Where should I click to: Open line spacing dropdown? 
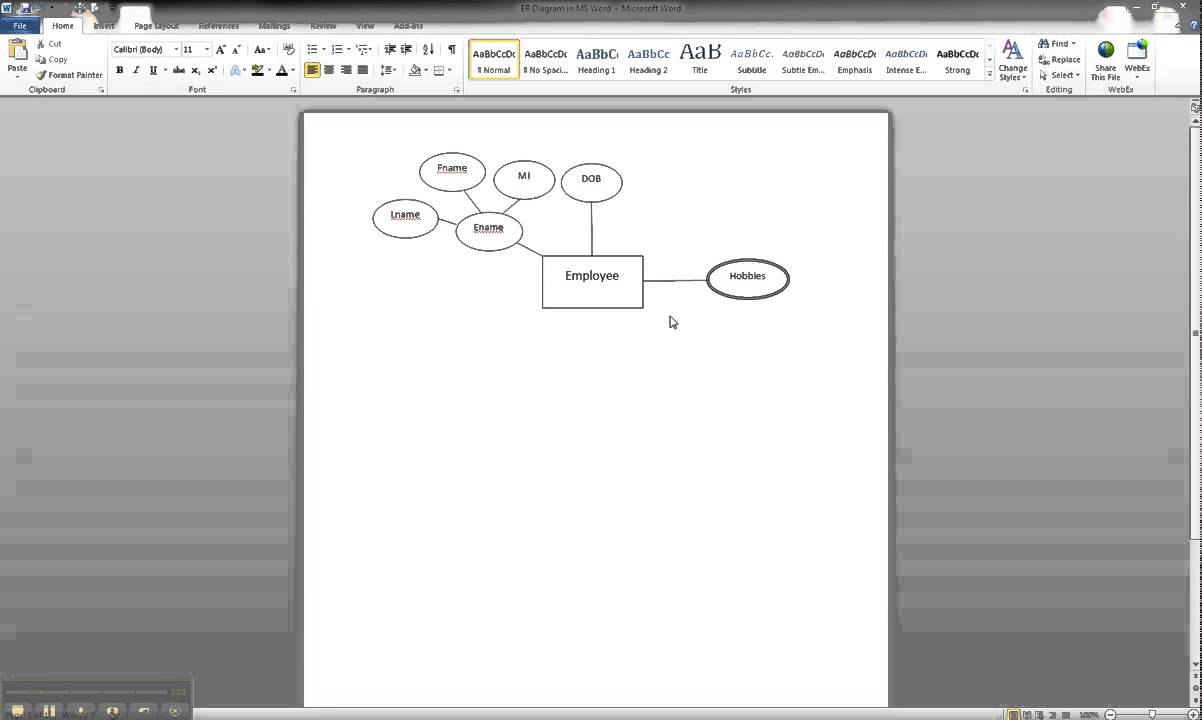(x=388, y=70)
